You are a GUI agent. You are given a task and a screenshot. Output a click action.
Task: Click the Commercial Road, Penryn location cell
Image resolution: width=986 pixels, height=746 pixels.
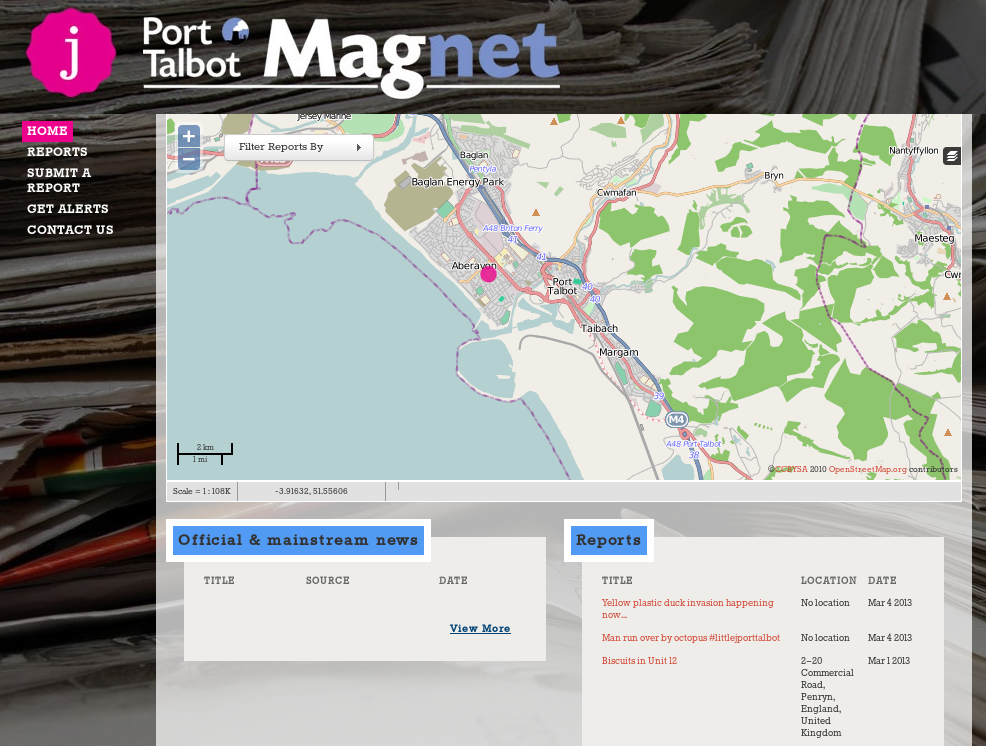[x=827, y=696]
